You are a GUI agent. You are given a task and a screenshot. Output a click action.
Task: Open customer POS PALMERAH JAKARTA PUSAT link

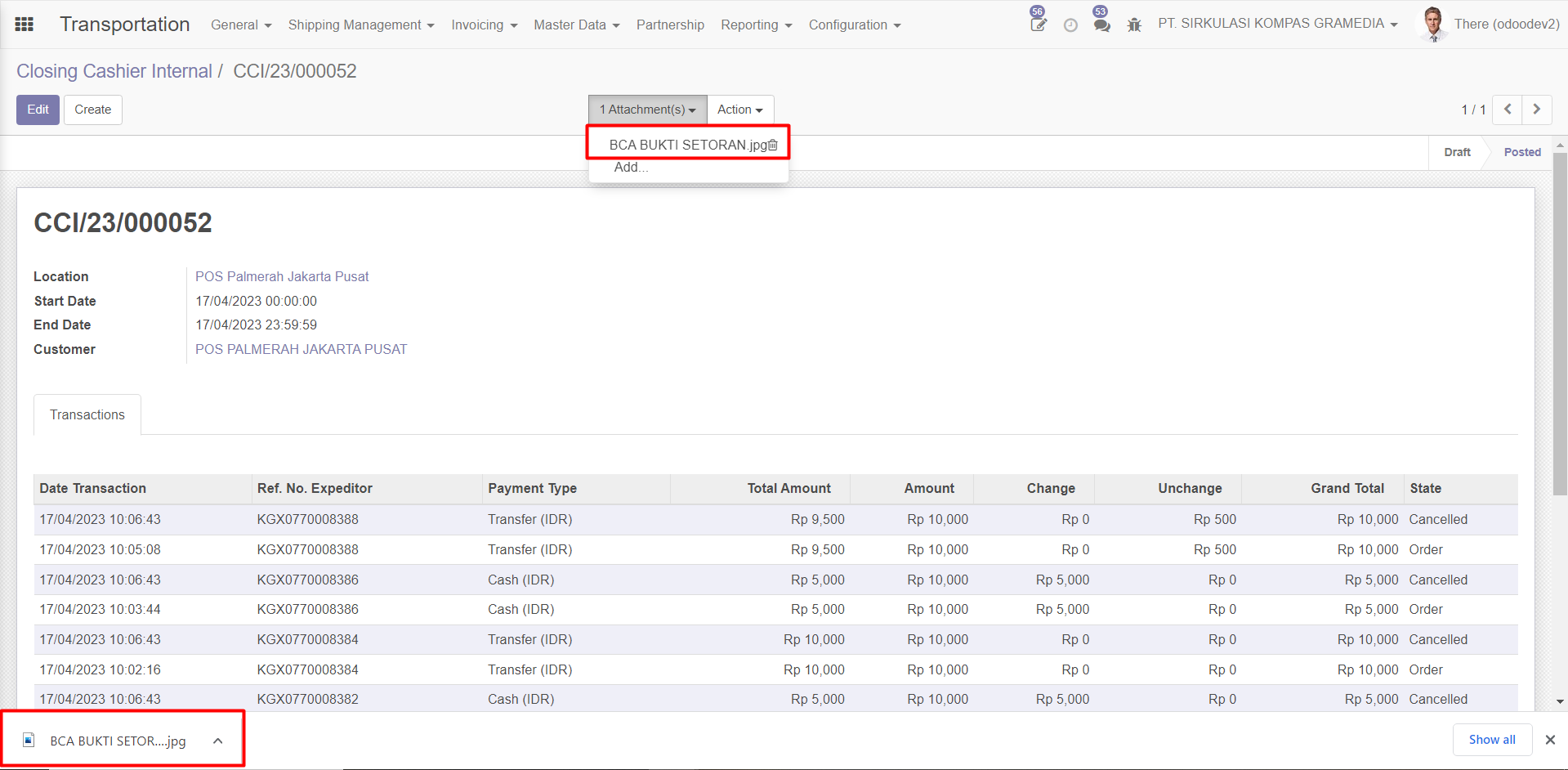coord(301,349)
